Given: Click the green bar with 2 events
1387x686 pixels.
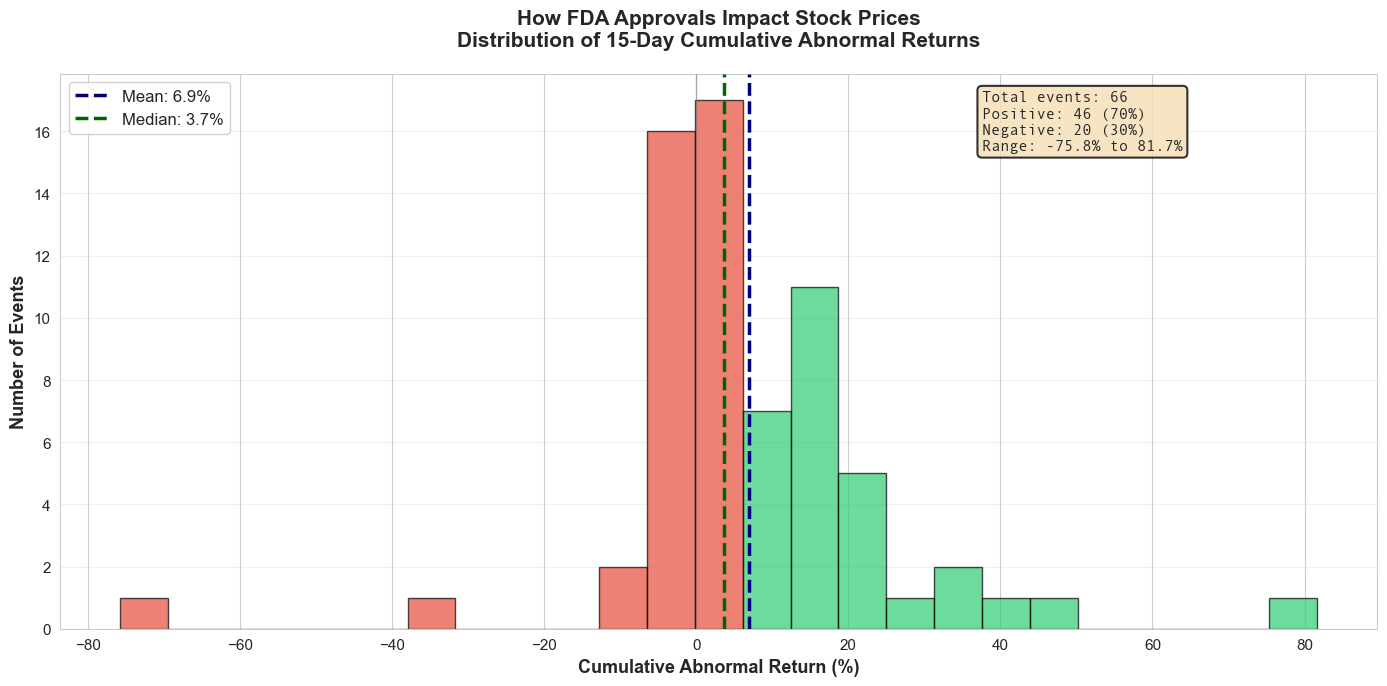Looking at the screenshot, I should [958, 598].
